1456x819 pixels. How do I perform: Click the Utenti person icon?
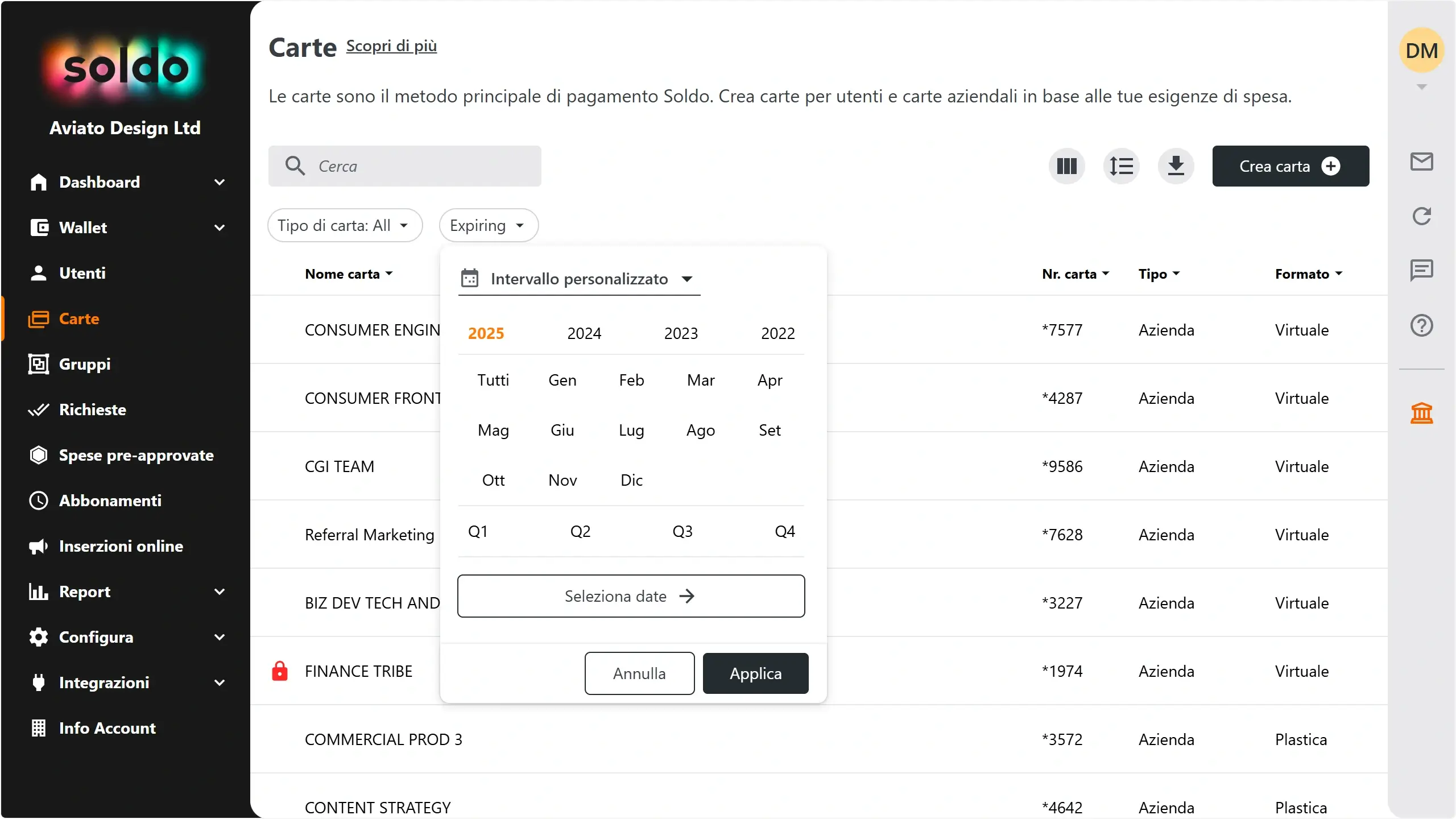pos(38,273)
